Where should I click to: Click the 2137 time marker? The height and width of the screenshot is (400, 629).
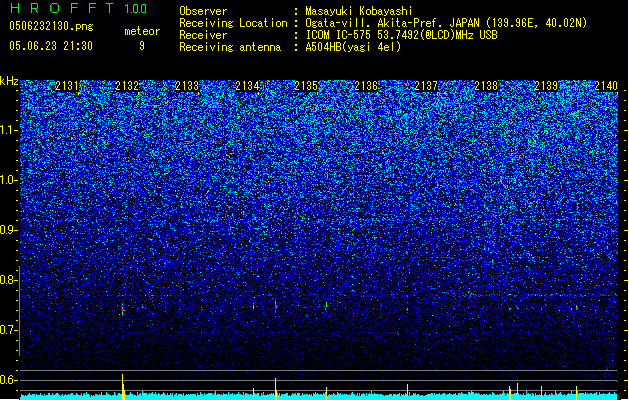point(426,86)
